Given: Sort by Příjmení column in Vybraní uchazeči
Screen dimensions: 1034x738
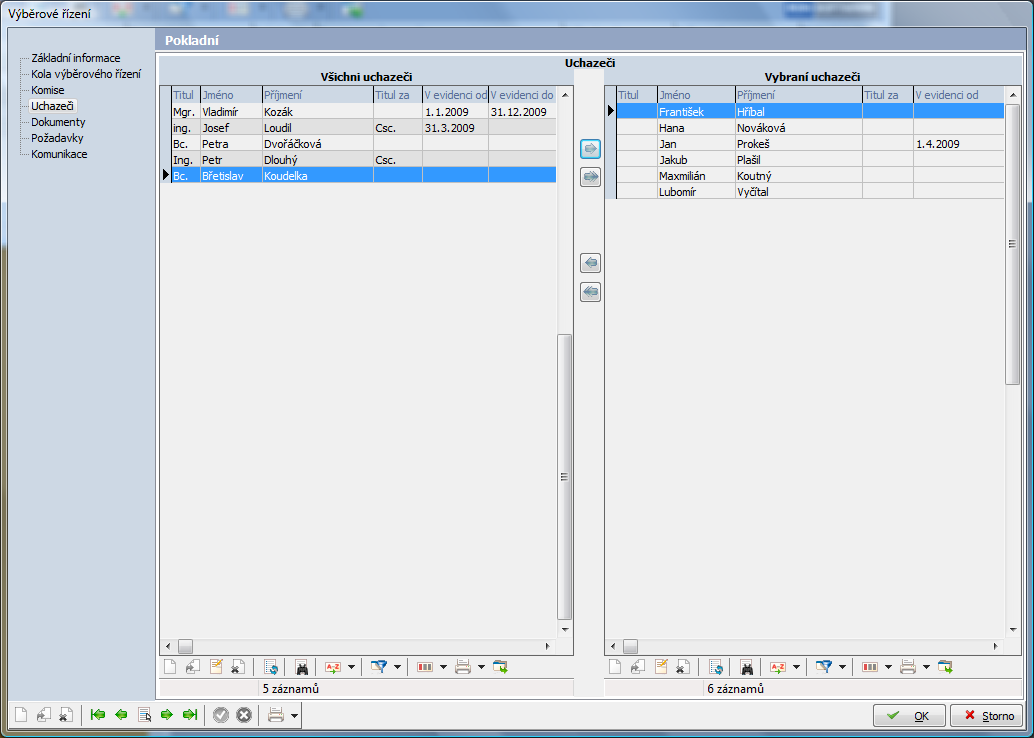Looking at the screenshot, I should pos(797,95).
